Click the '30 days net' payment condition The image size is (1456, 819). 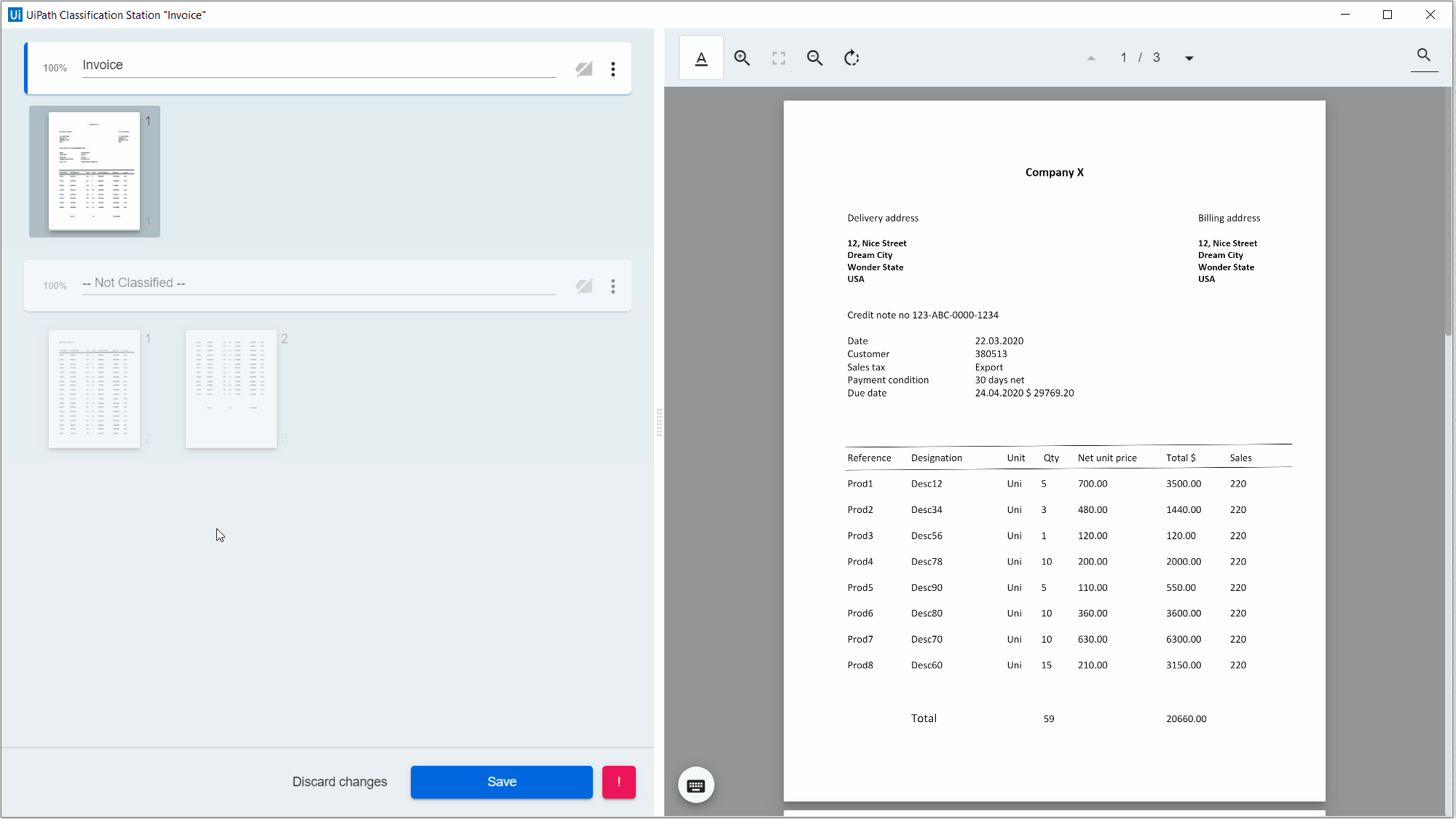point(999,380)
